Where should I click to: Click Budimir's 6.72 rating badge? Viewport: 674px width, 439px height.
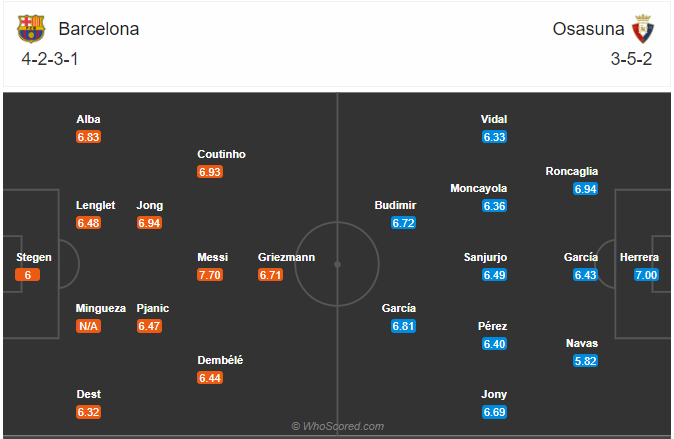[x=403, y=223]
